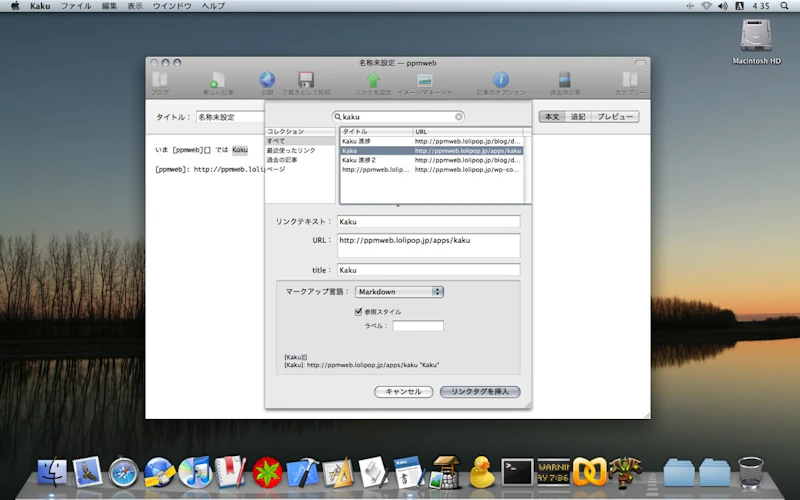
Task: Open the ウインドウ menu
Action: coord(172,6)
